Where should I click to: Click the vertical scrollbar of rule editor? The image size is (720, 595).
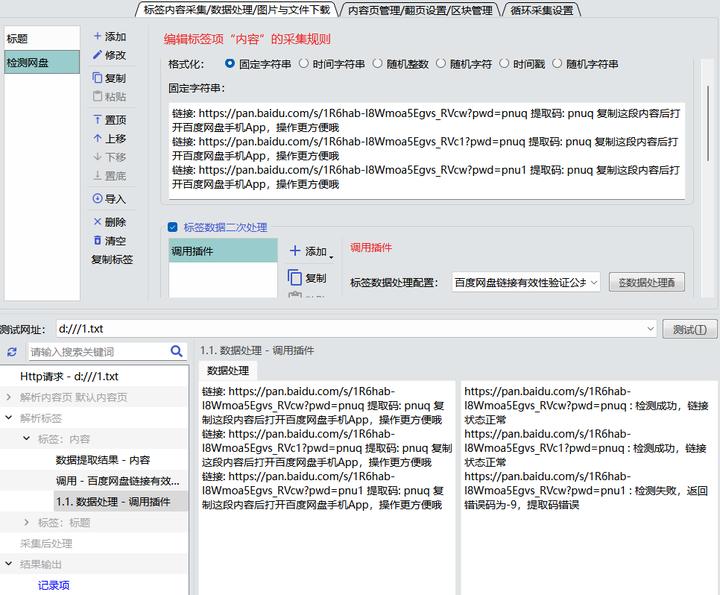pyautogui.click(x=707, y=123)
